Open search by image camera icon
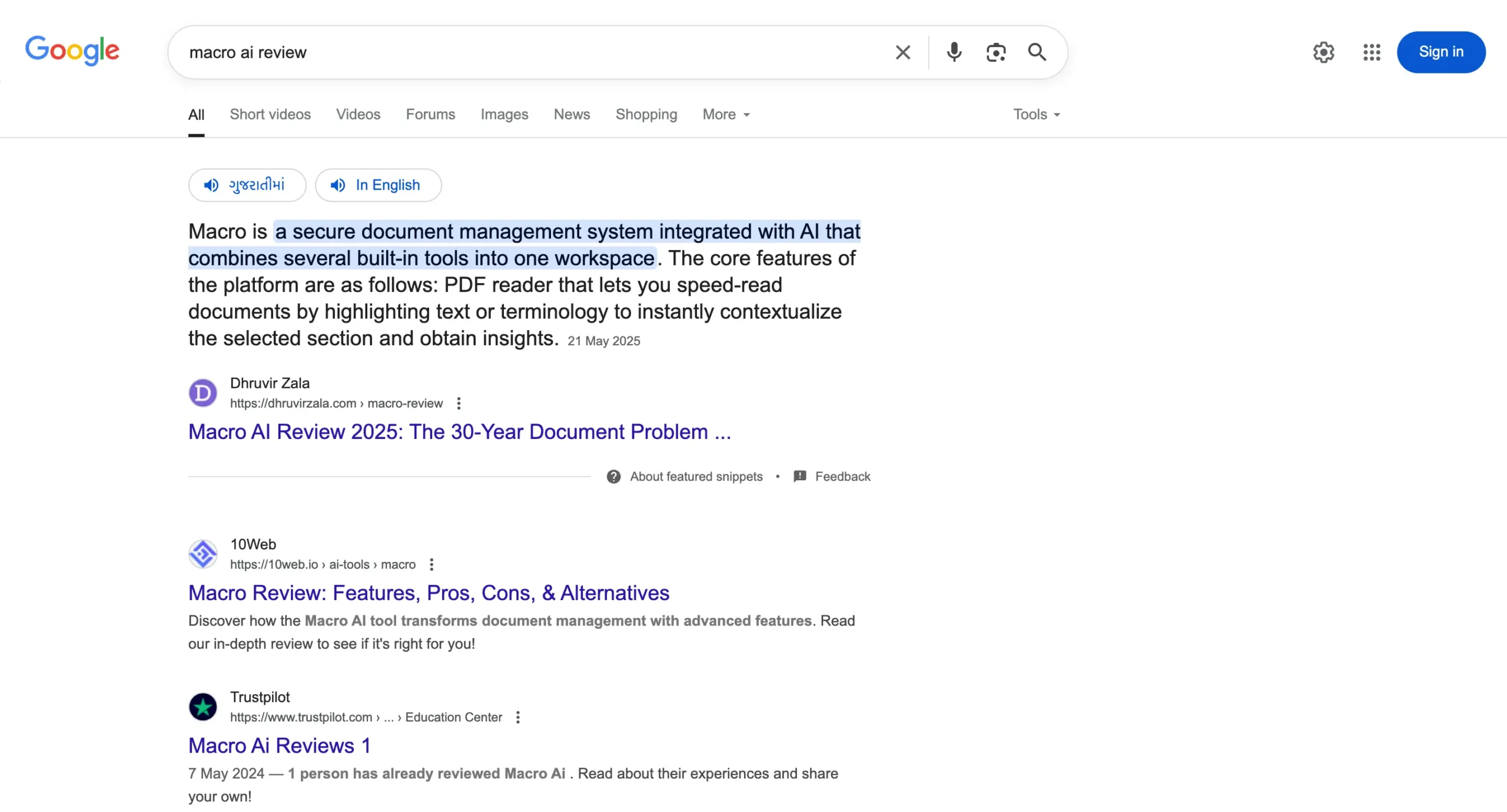This screenshot has height=812, width=1507. [995, 52]
